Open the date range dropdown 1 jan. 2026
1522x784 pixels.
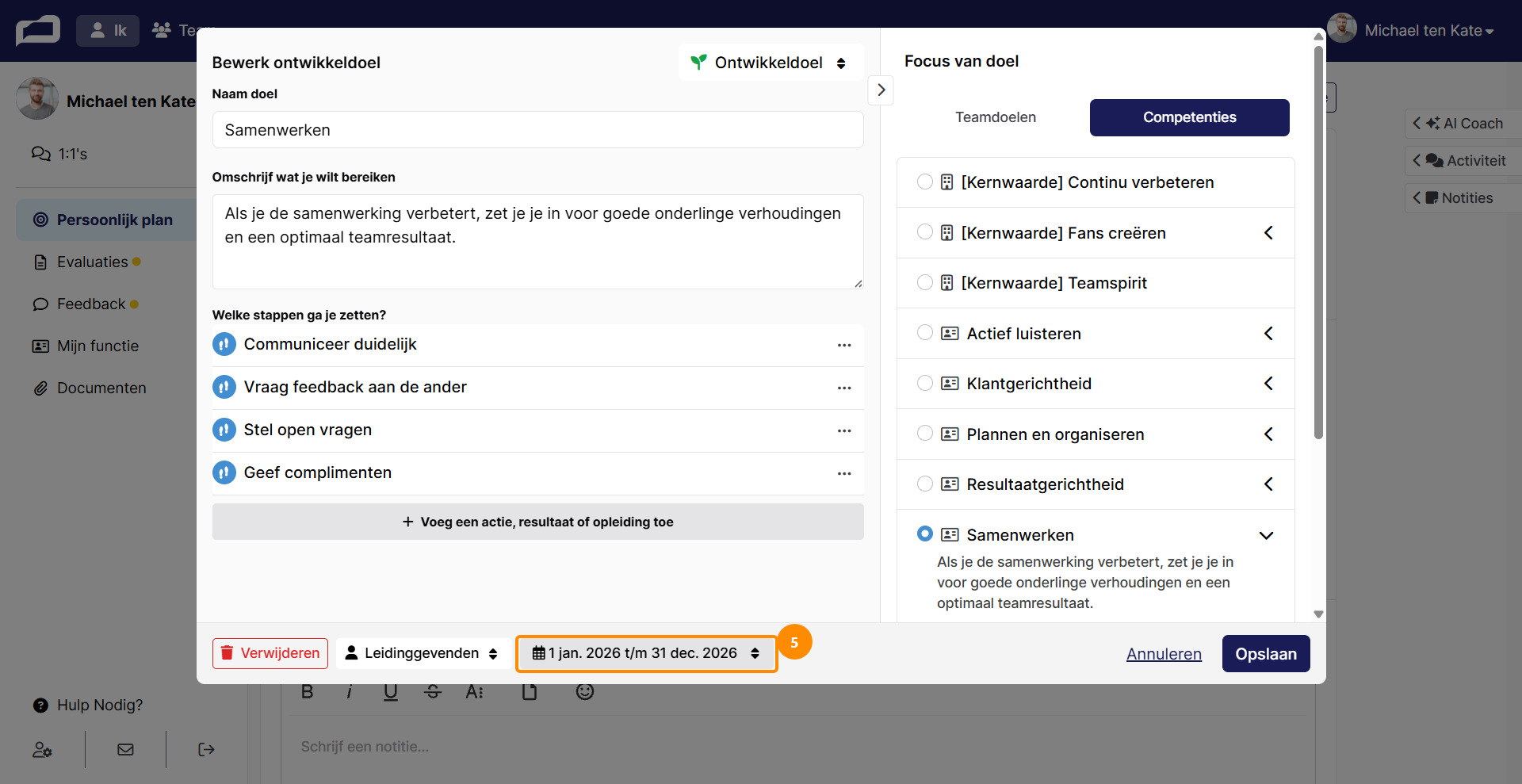click(x=647, y=653)
